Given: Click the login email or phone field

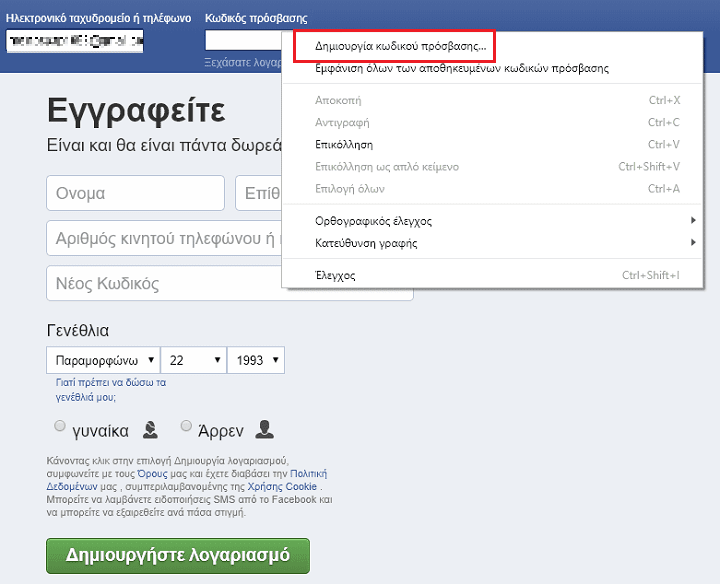Looking at the screenshot, I should tap(75, 41).
